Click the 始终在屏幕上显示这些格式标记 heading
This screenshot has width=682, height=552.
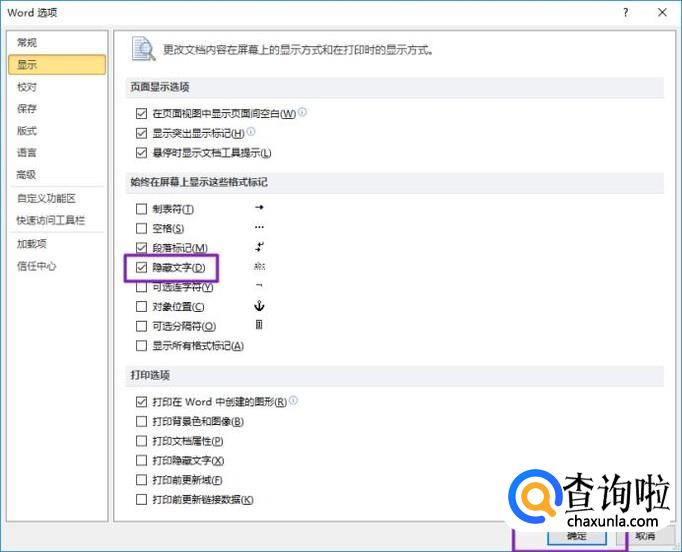(x=199, y=182)
